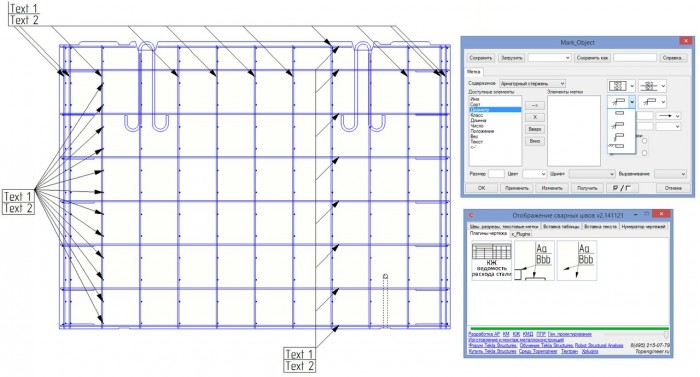Select Диаметр in available elements list
The image size is (700, 377).
click(x=495, y=110)
